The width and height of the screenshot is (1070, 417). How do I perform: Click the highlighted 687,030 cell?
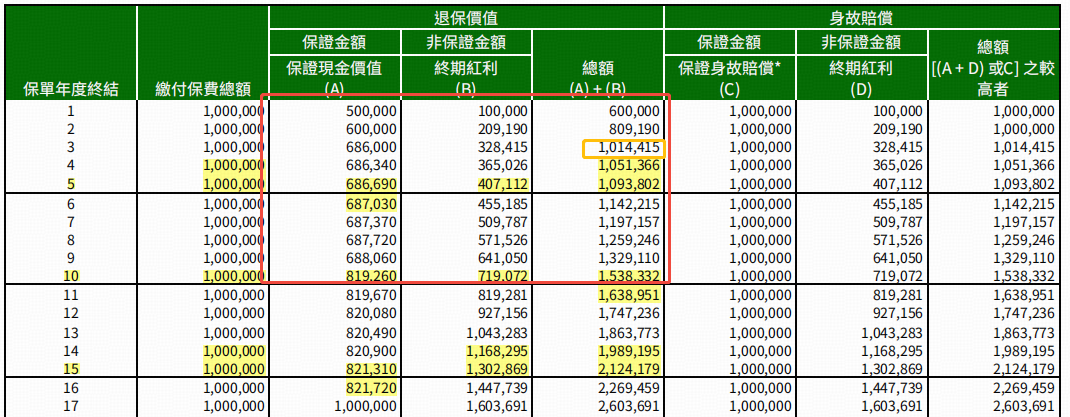pyautogui.click(x=370, y=203)
